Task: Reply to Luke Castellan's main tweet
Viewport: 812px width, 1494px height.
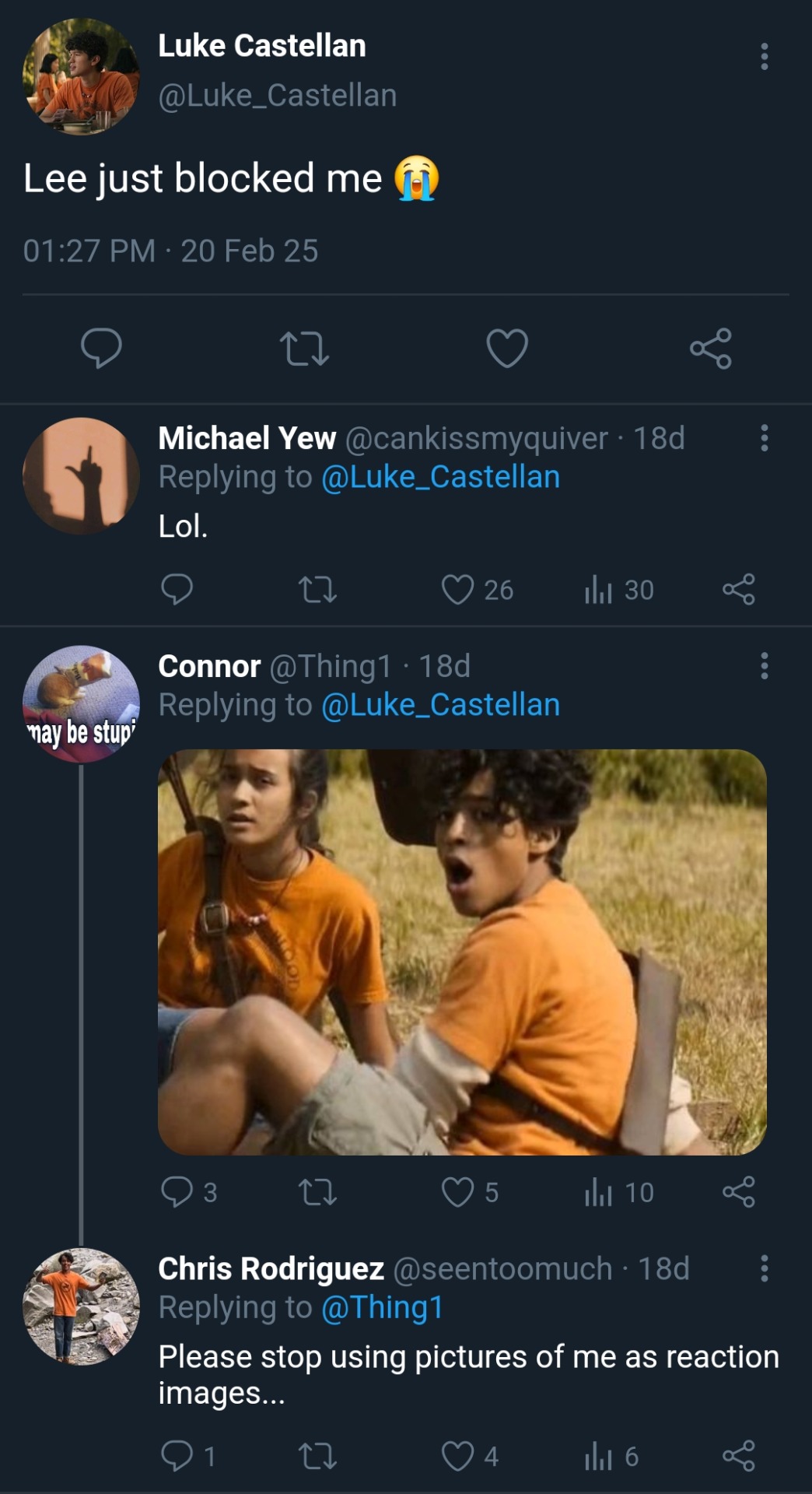Action: click(101, 348)
